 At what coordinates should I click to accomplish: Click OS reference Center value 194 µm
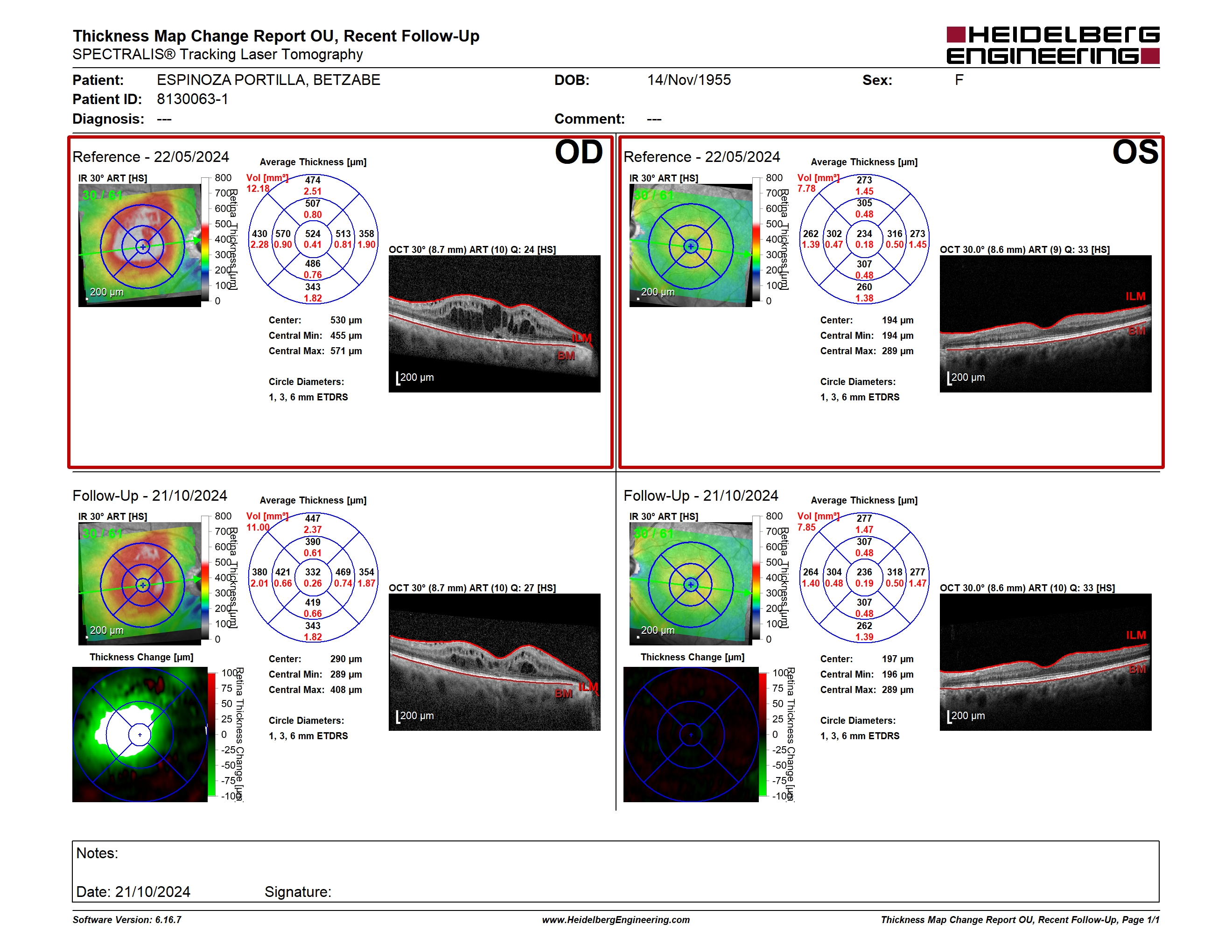[x=897, y=320]
